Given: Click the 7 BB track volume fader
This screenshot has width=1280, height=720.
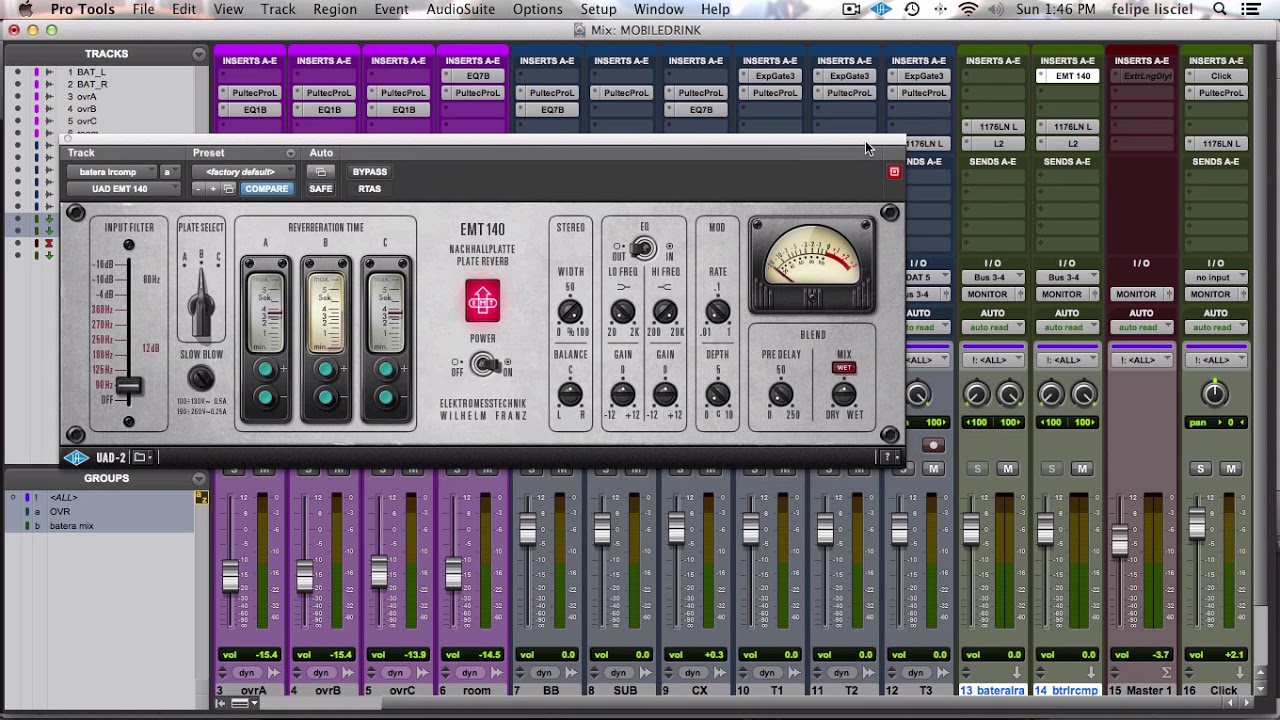Looking at the screenshot, I should [528, 529].
